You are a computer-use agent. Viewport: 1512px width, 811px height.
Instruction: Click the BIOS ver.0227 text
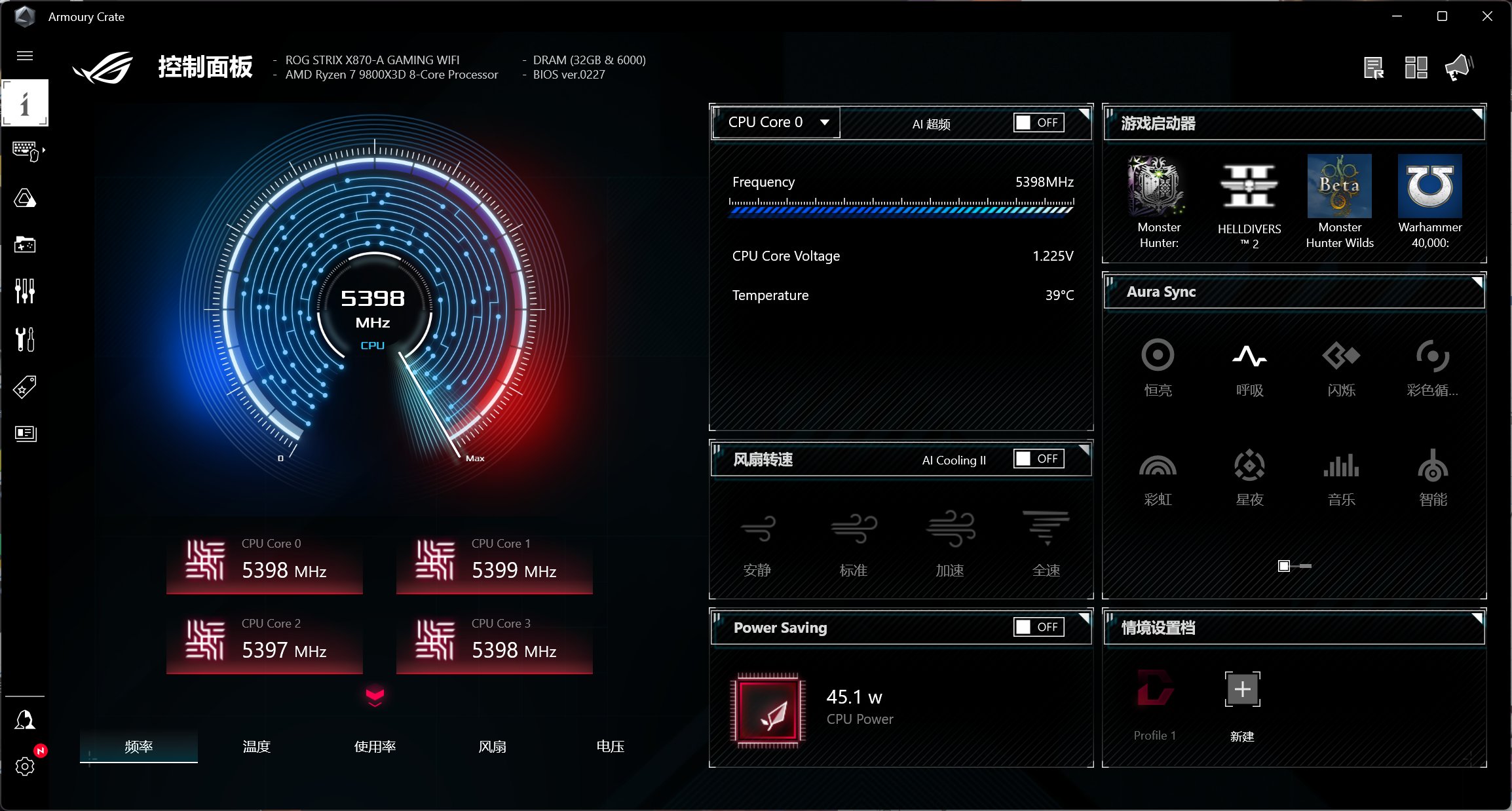tap(569, 74)
